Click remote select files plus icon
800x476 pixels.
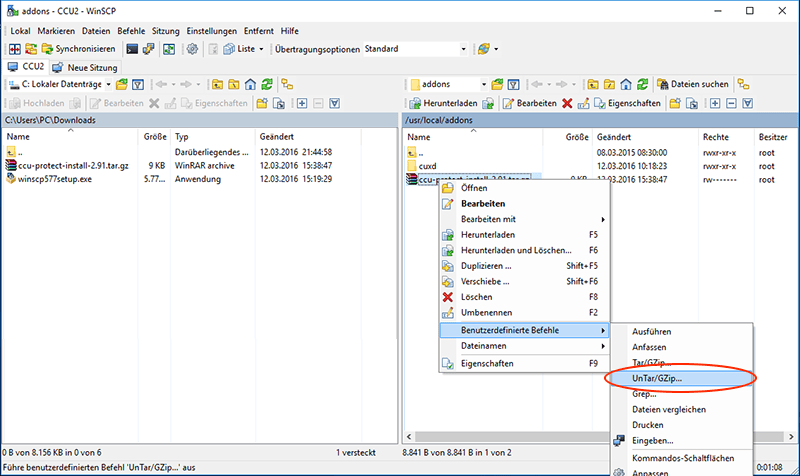[715, 103]
